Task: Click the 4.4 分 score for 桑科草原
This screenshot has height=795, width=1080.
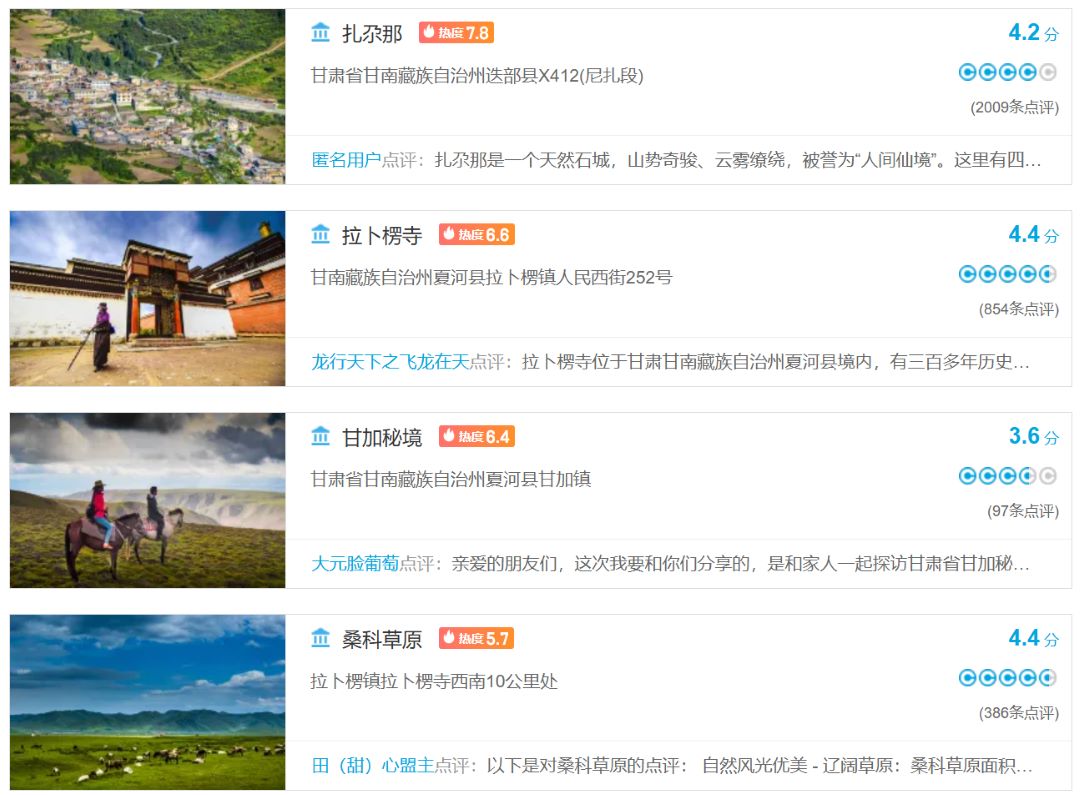Action: pyautogui.click(x=1033, y=638)
